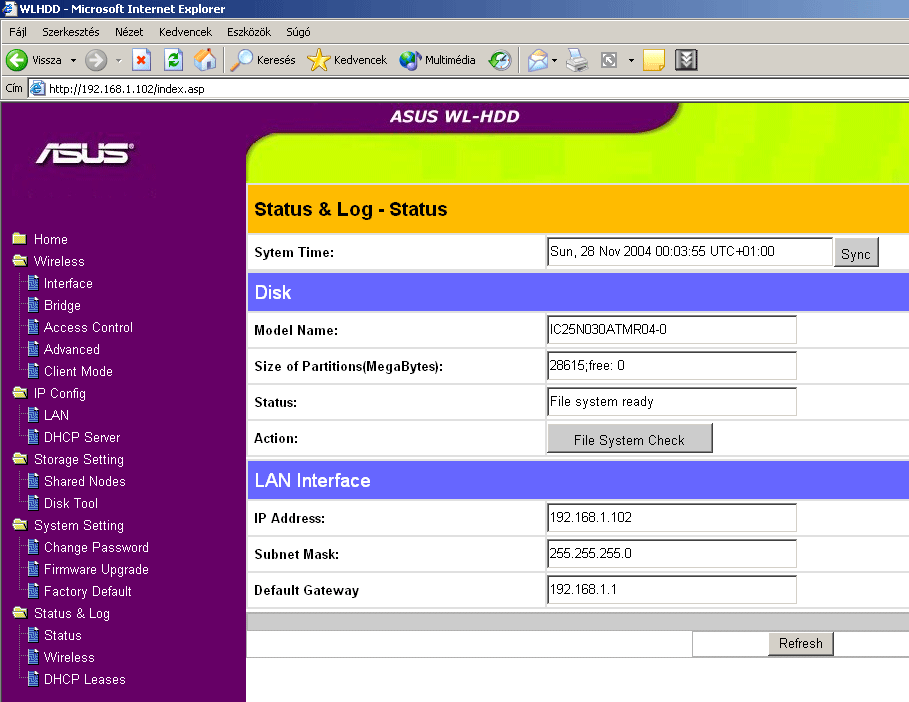The image size is (909, 702).
Task: Open Status under Status & Log
Action: 54,635
